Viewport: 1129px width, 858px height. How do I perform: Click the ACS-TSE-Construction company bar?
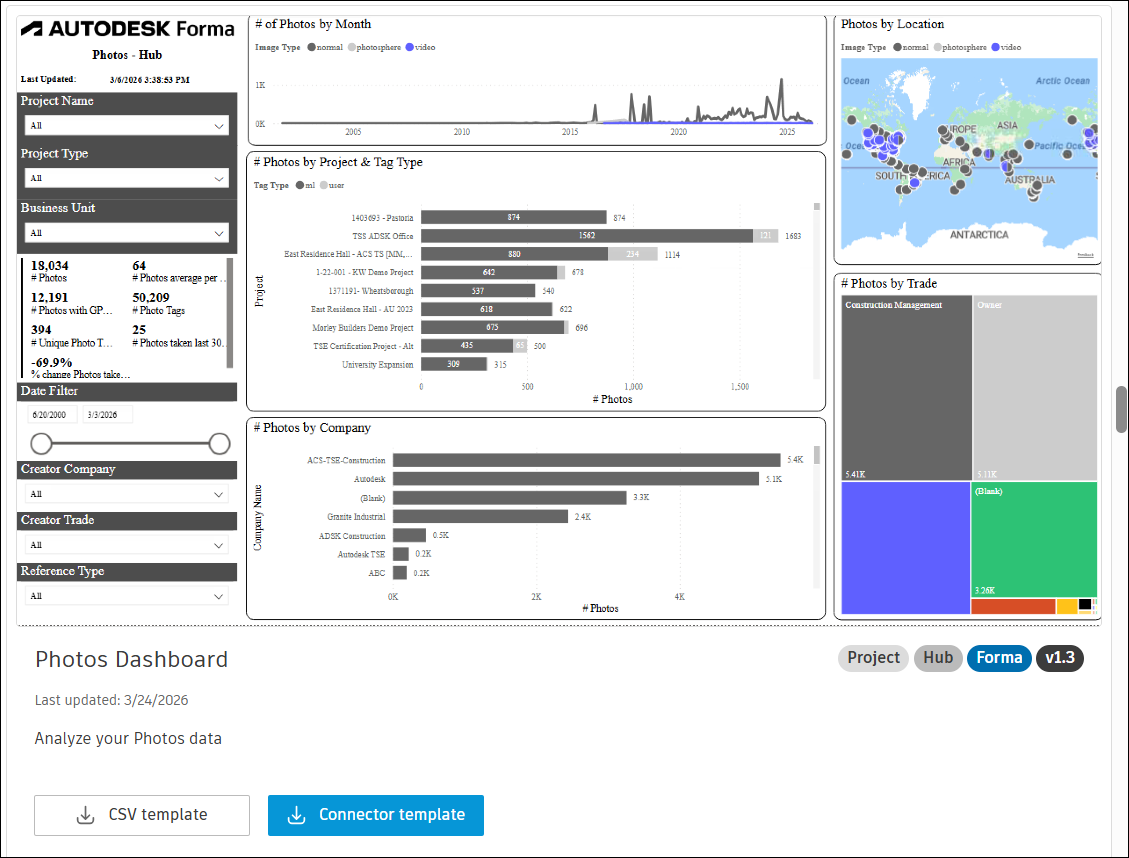586,460
